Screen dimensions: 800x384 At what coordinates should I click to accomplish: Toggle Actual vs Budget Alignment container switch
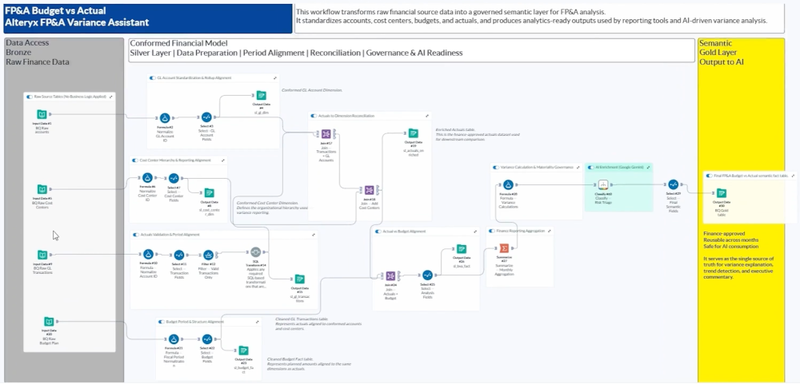click(378, 232)
